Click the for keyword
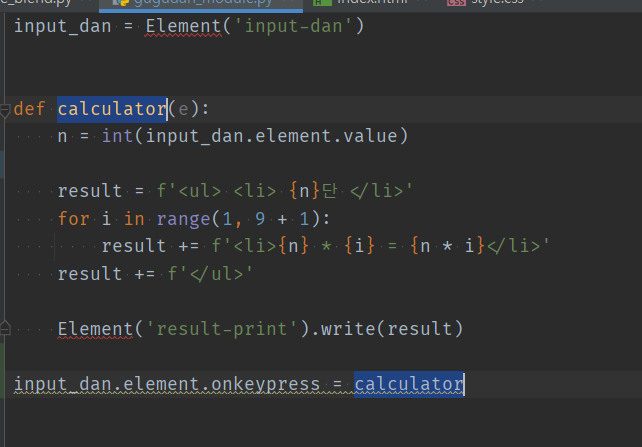 pyautogui.click(x=73, y=219)
